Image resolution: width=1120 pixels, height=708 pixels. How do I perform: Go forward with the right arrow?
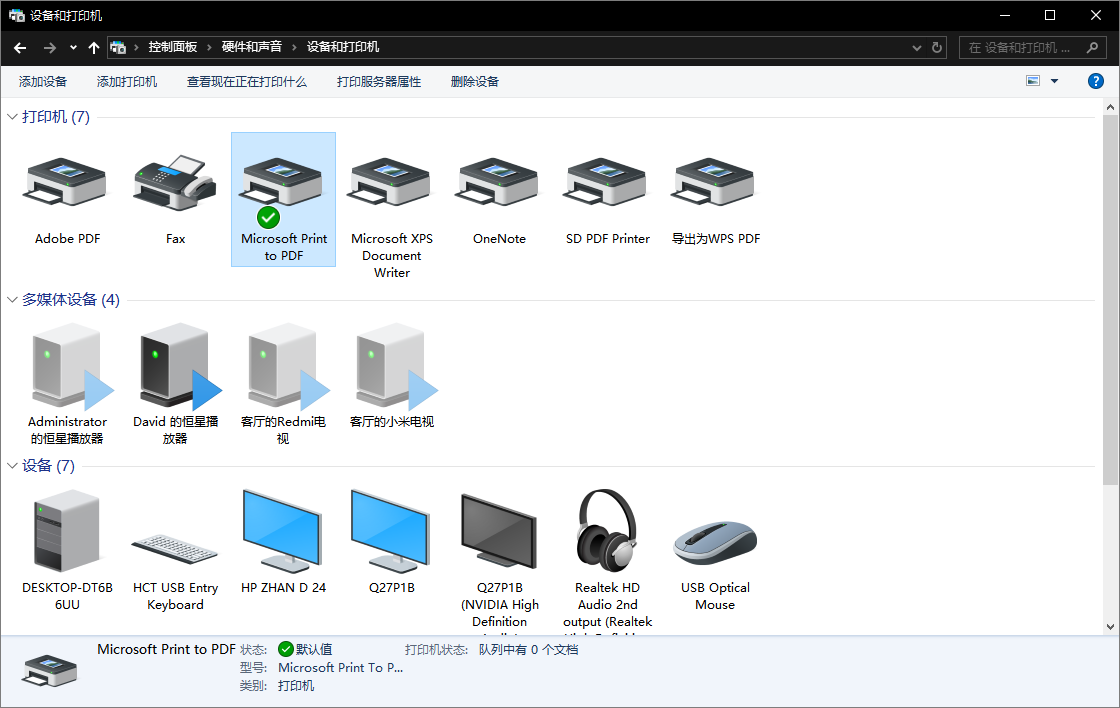[49, 48]
